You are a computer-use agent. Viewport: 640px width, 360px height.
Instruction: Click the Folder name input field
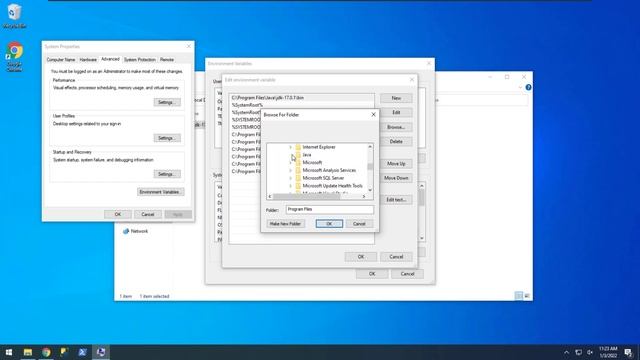[330, 209]
